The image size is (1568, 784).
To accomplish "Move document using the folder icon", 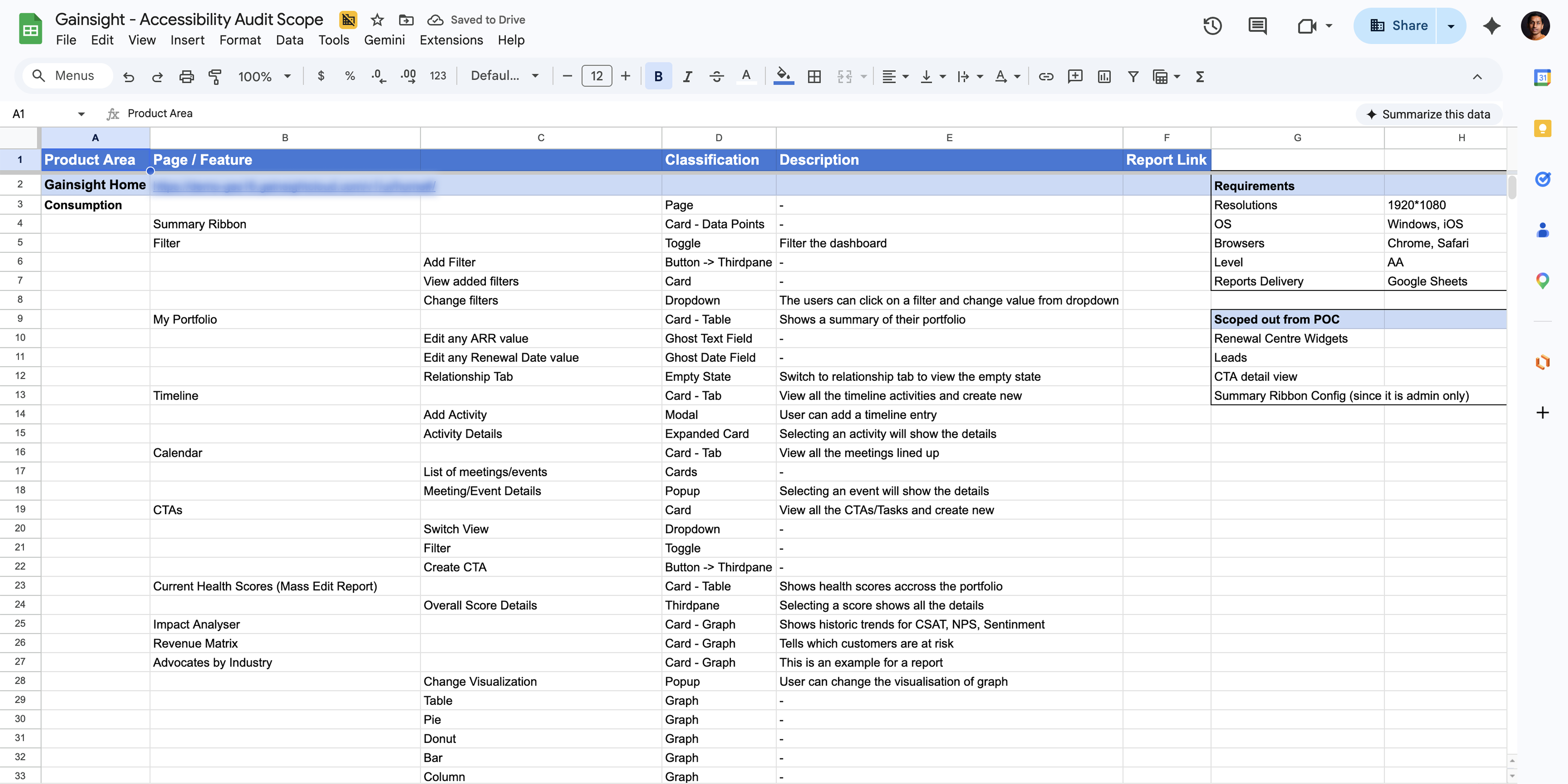I will pos(406,20).
